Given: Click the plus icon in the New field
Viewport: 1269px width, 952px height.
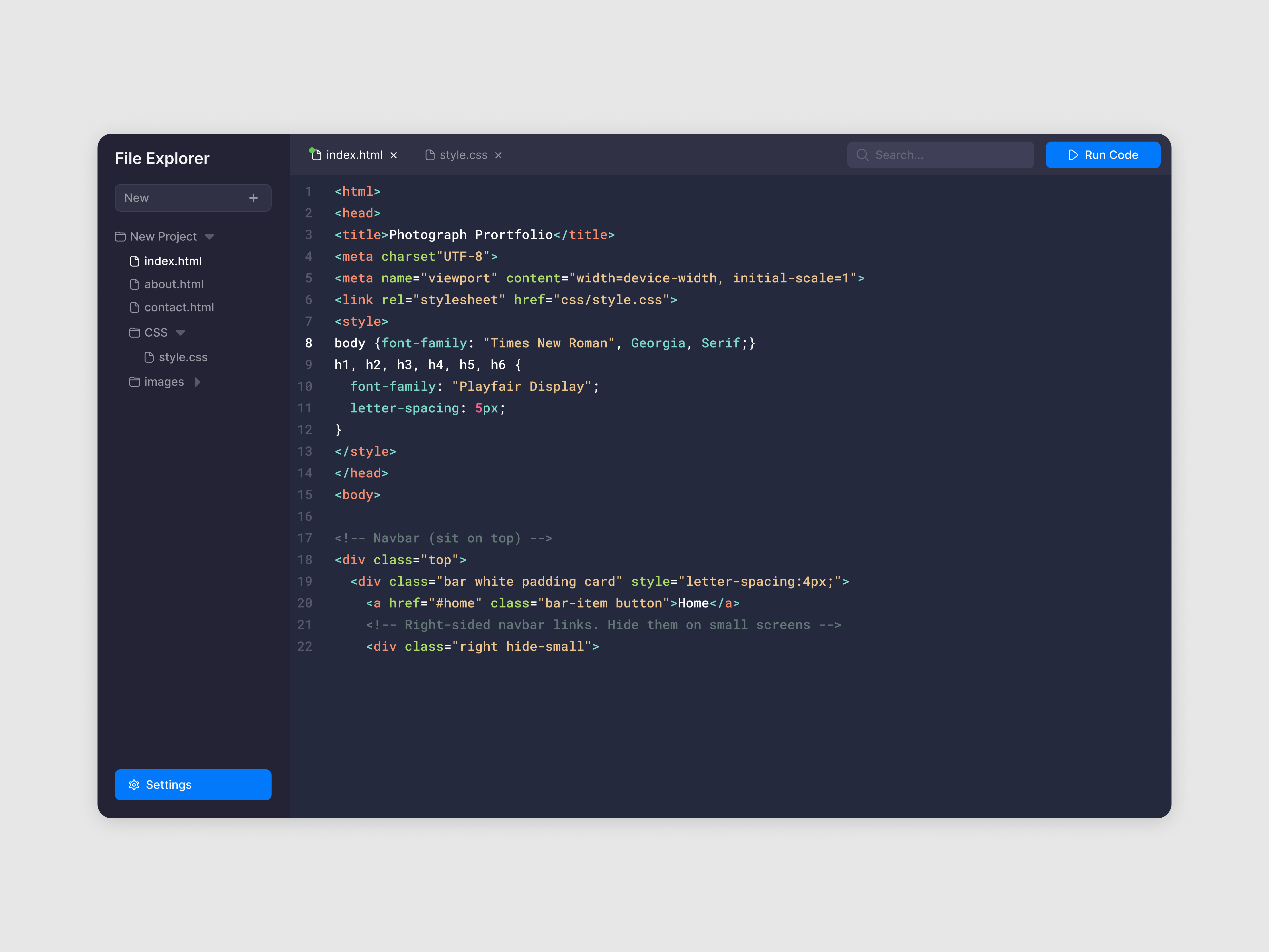Looking at the screenshot, I should 254,198.
